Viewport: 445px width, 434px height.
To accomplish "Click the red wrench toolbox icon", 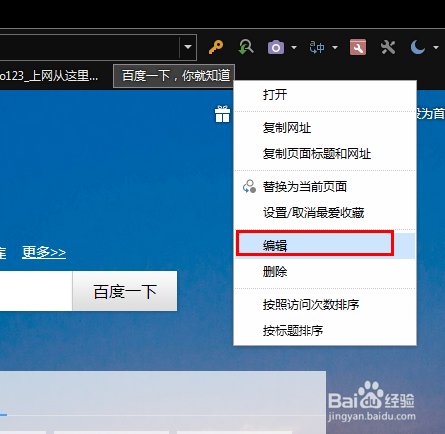I will 358,47.
